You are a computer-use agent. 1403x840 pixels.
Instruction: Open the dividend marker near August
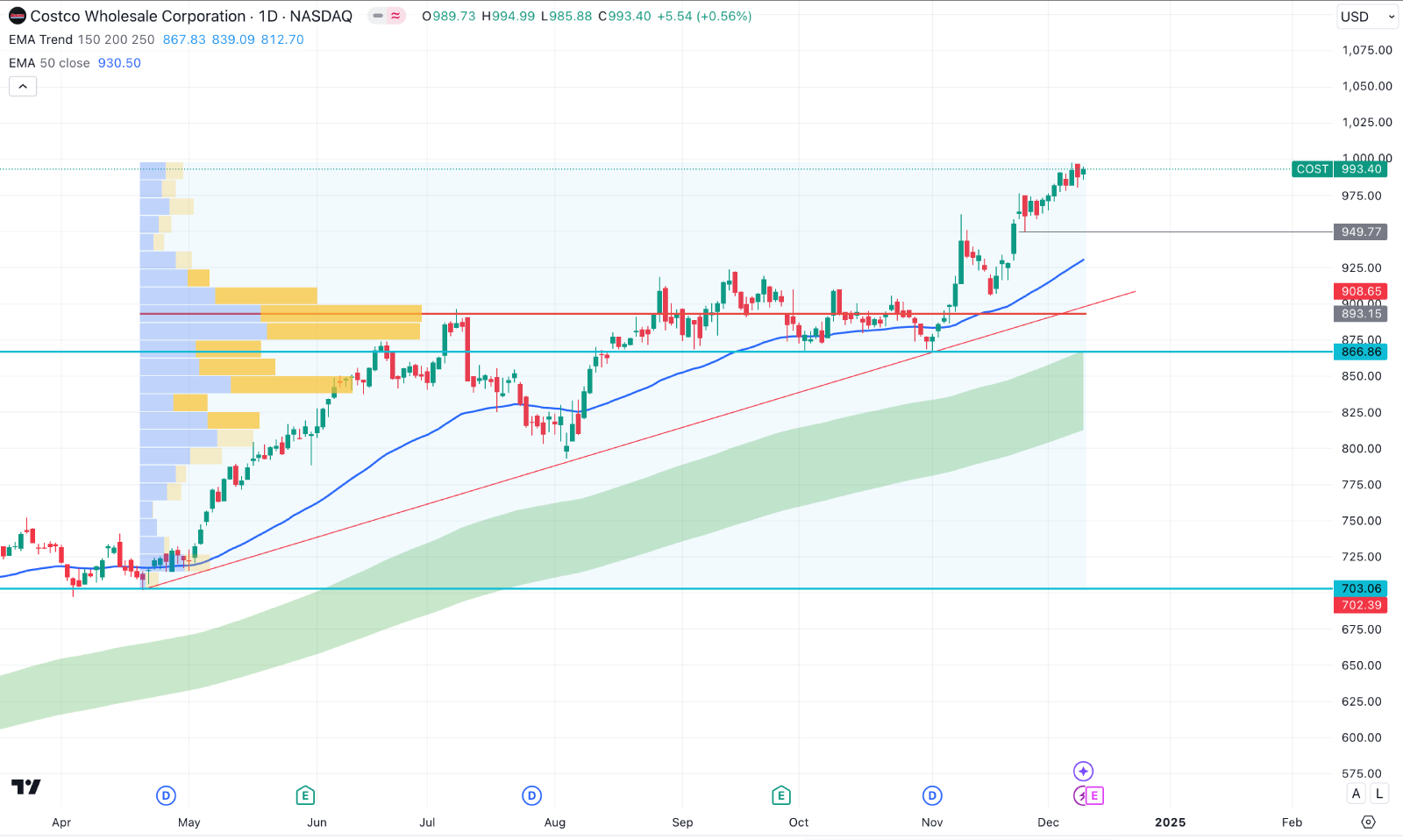(531, 795)
